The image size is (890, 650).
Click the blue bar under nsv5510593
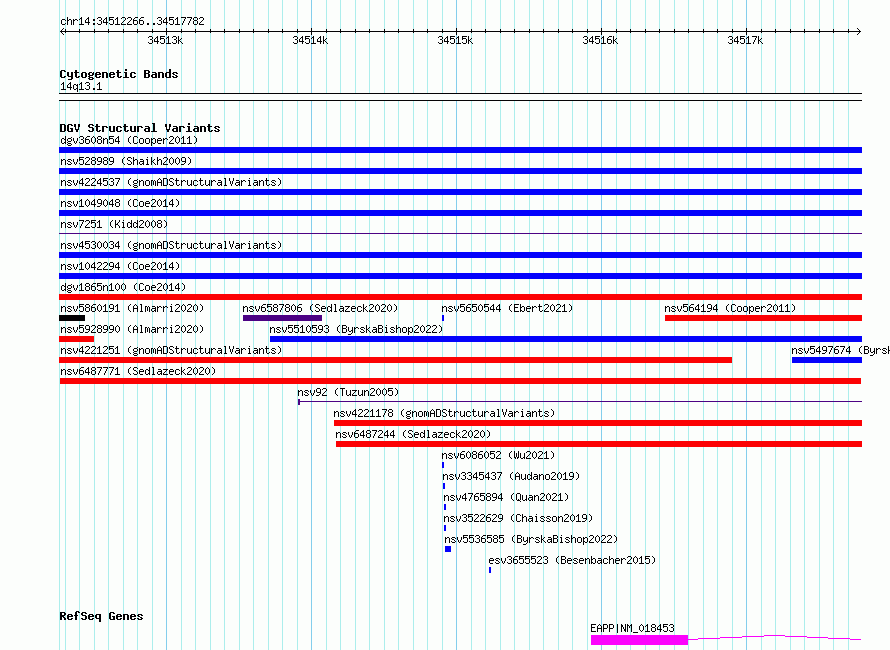click(x=566, y=339)
